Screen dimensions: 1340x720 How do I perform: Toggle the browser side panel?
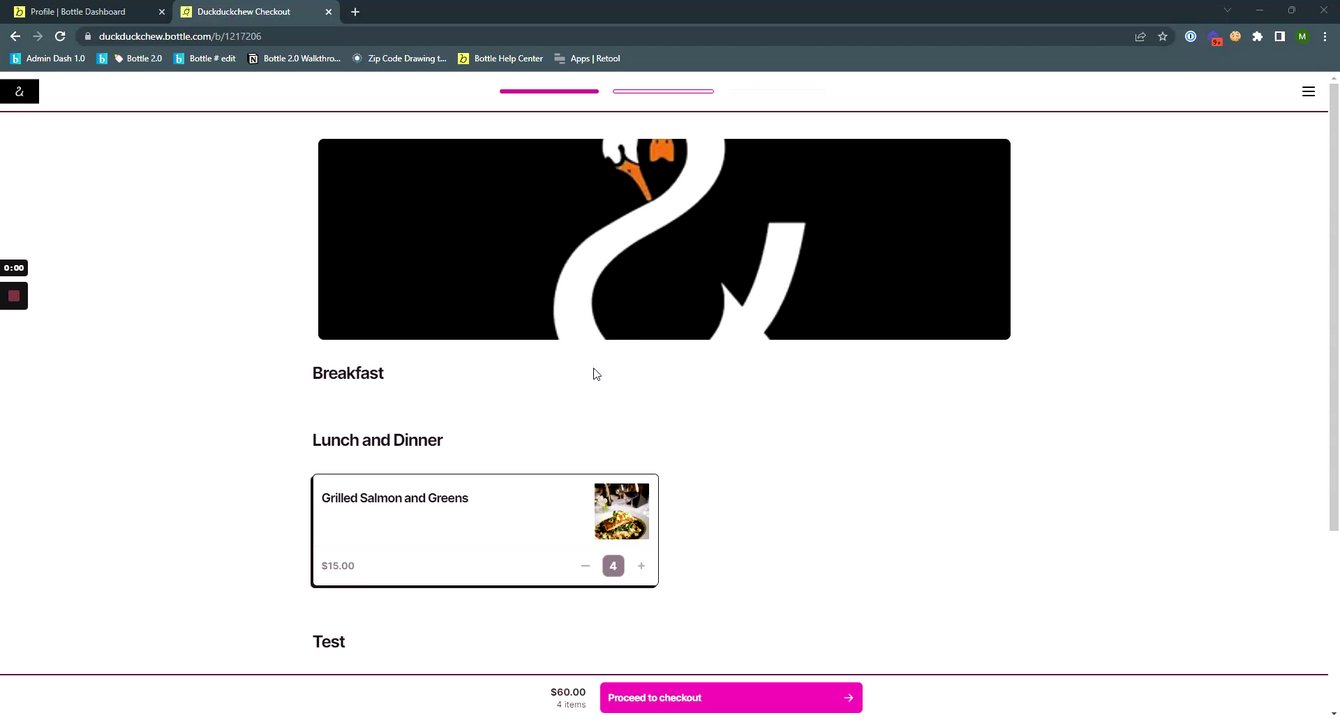pos(1279,36)
